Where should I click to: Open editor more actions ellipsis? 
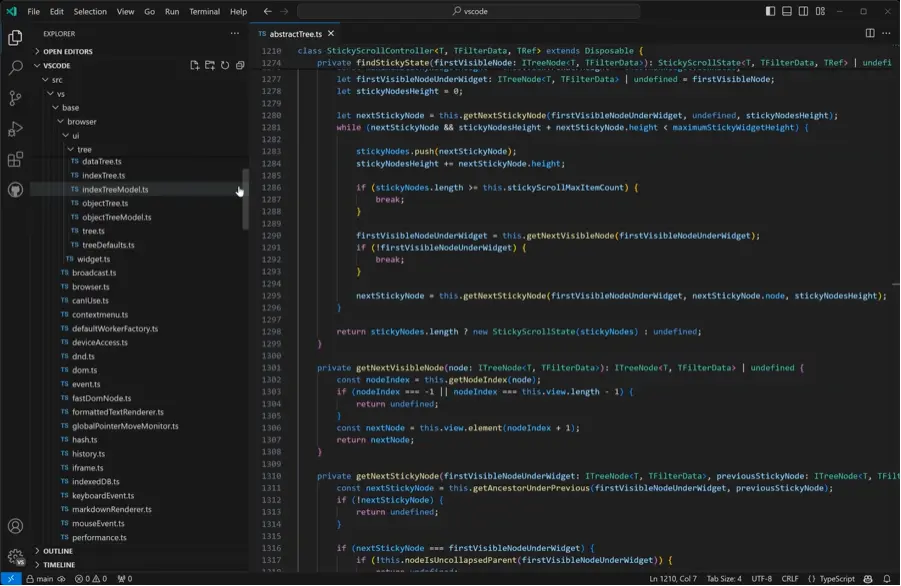pos(886,33)
